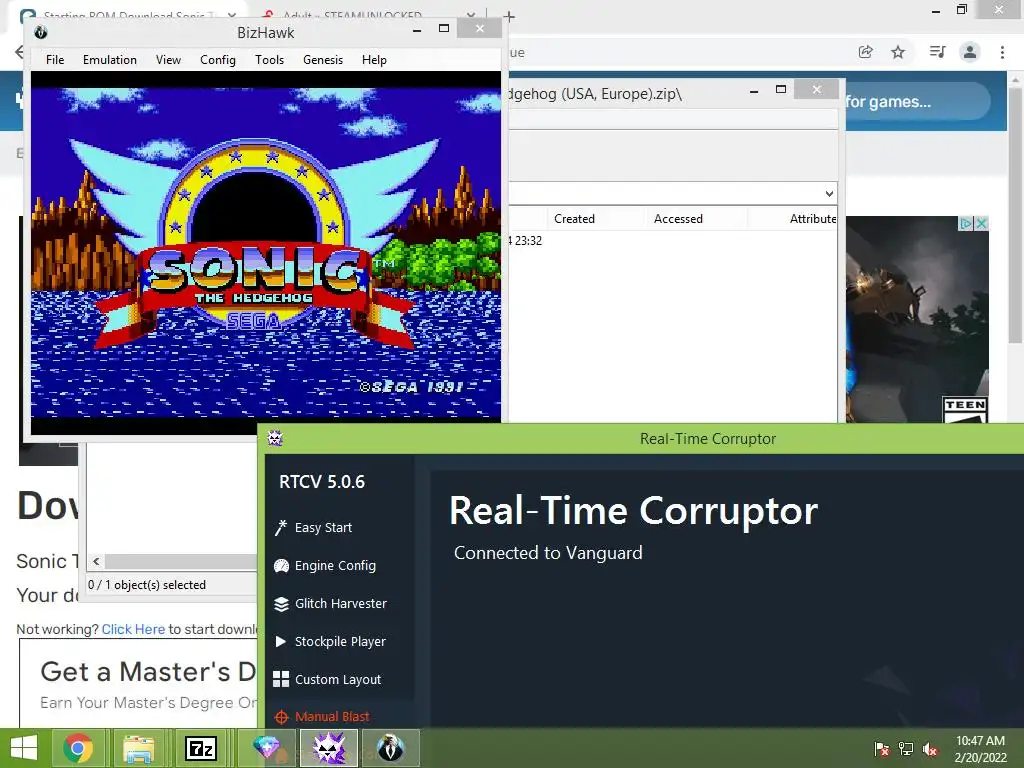
Task: Switch to BizHawk taskbar icon
Action: click(391, 748)
